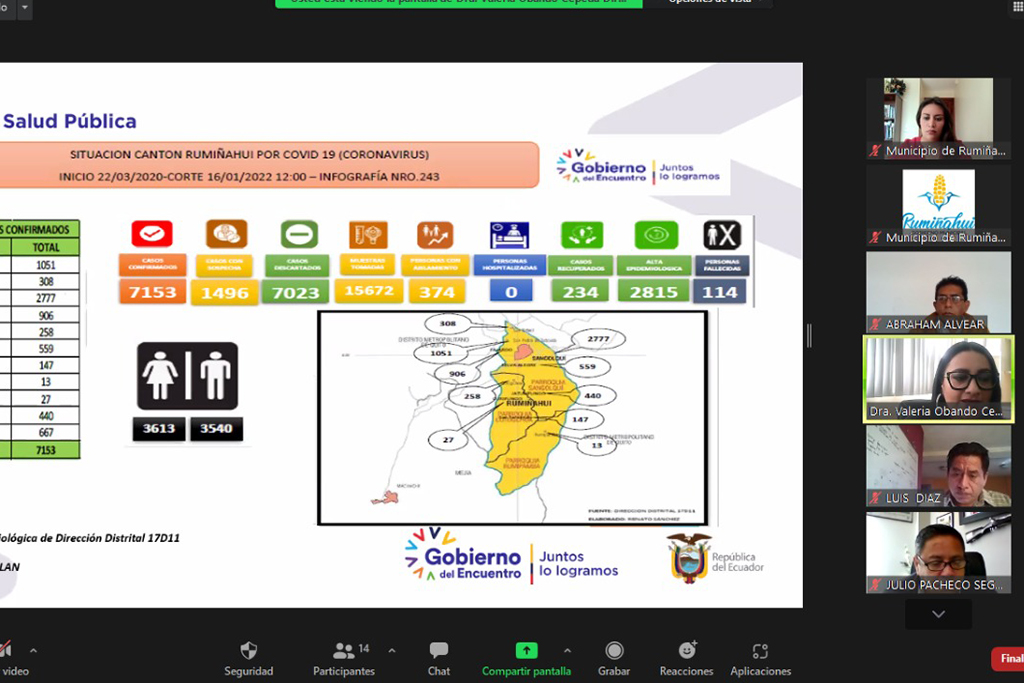Open the Chat panel
1024x683 pixels.
click(x=439, y=651)
